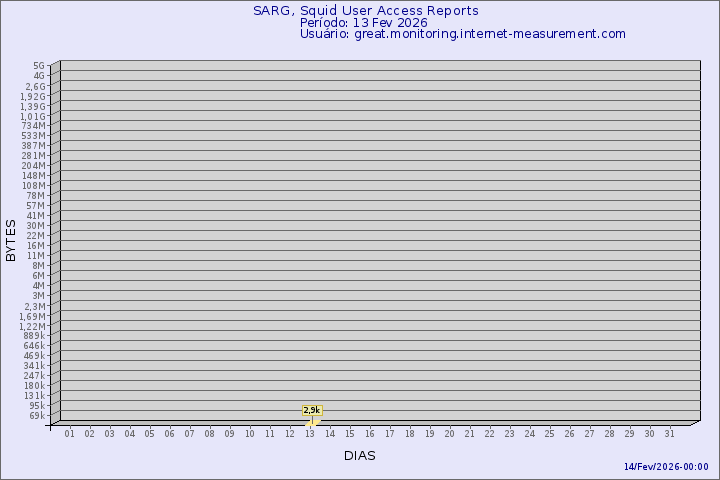Click the BYTES vertical axis label
720x480 pixels.
tap(11, 240)
